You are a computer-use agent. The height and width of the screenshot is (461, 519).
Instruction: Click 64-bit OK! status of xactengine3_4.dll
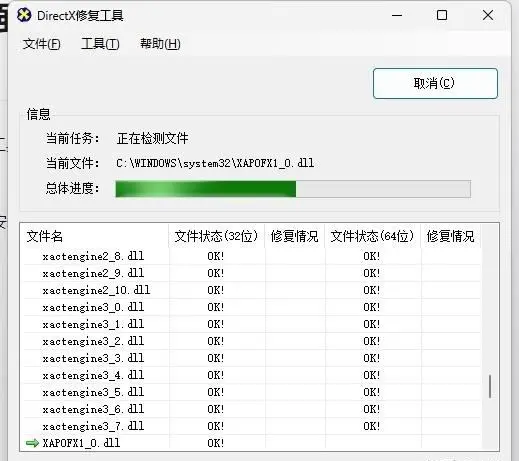click(x=372, y=375)
